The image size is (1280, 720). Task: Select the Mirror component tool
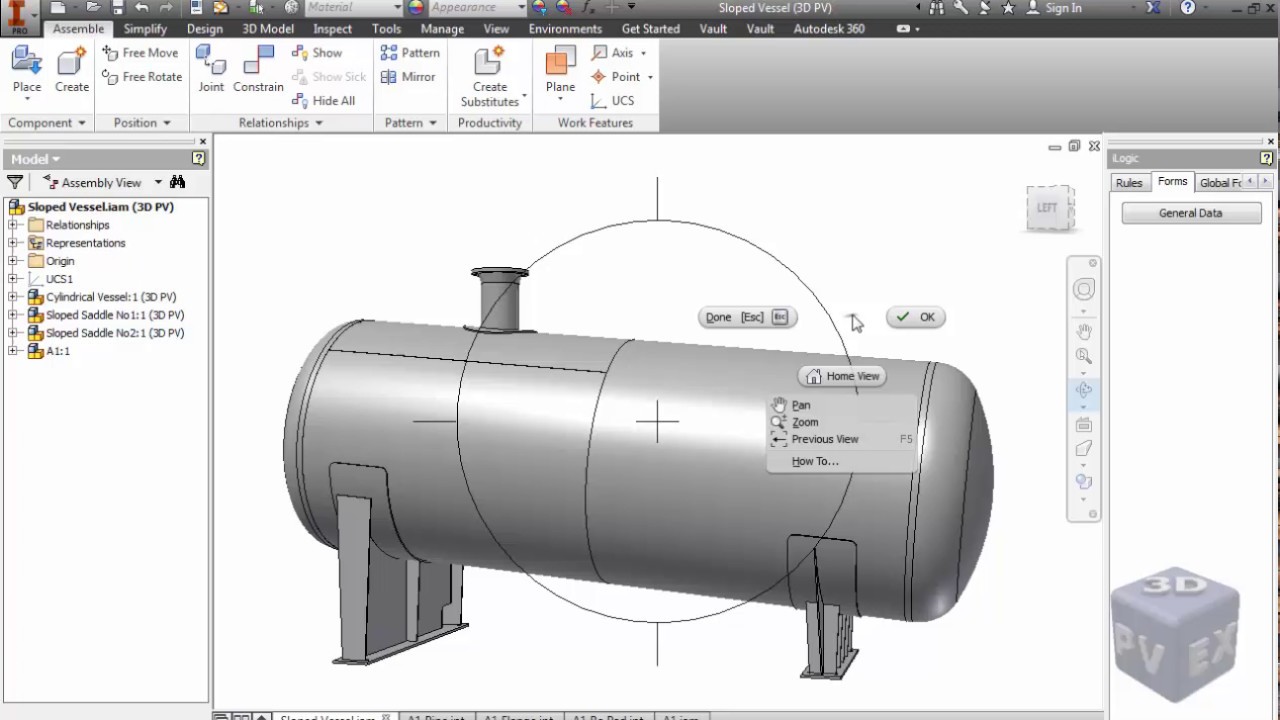click(408, 77)
